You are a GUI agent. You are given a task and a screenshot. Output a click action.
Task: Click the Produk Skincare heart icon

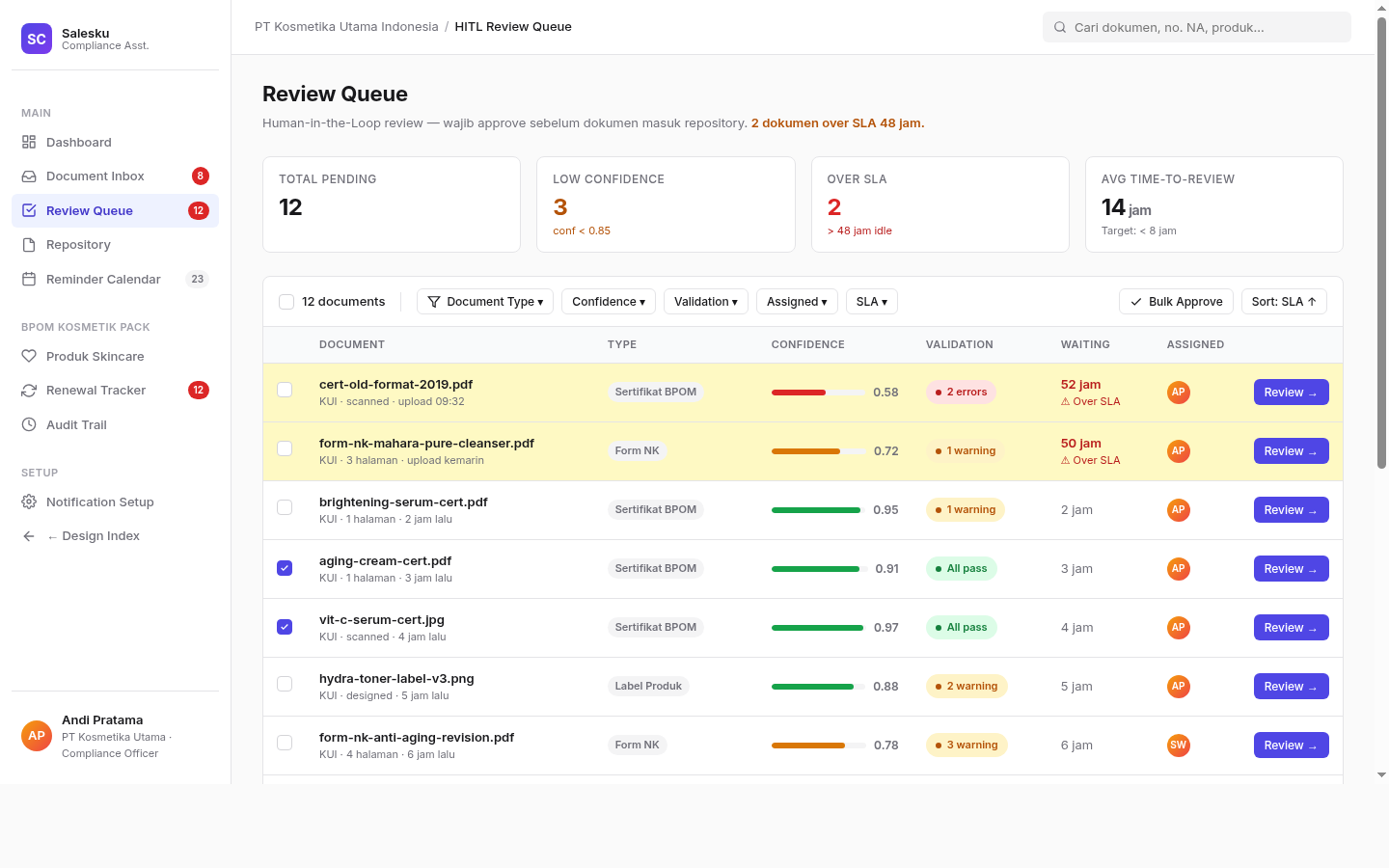pos(29,356)
